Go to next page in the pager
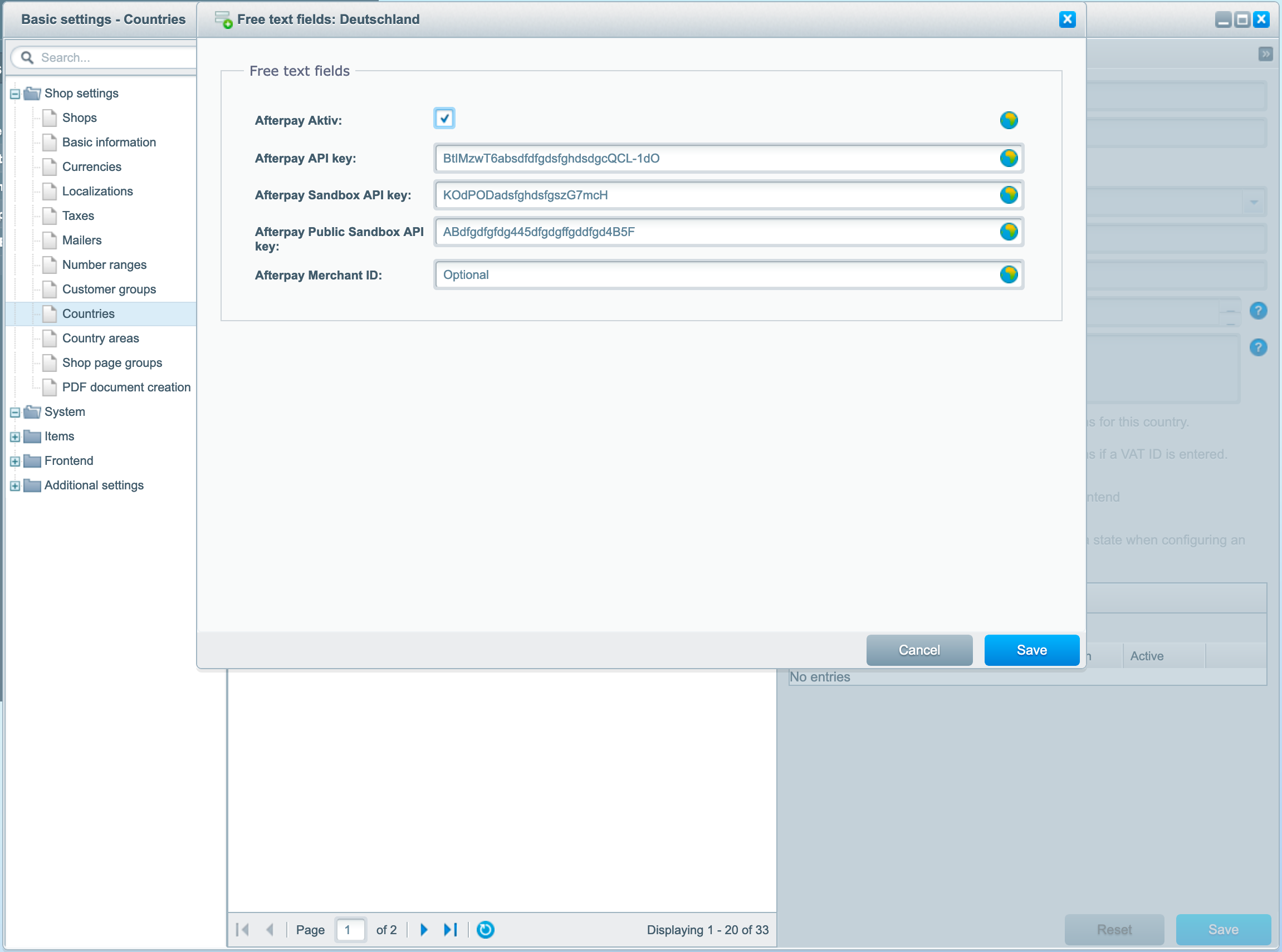 coord(424,930)
